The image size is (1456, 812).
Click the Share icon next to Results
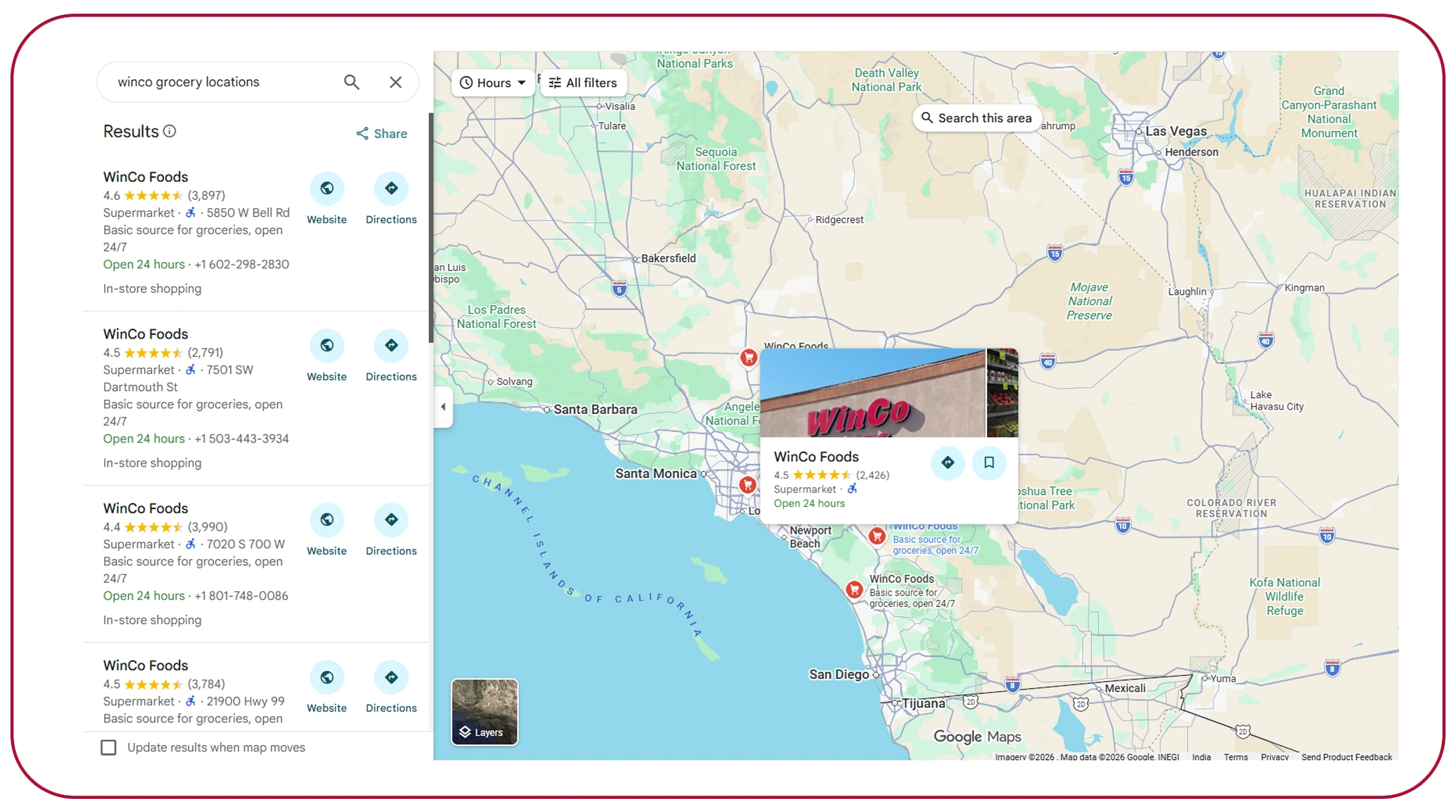click(x=363, y=133)
